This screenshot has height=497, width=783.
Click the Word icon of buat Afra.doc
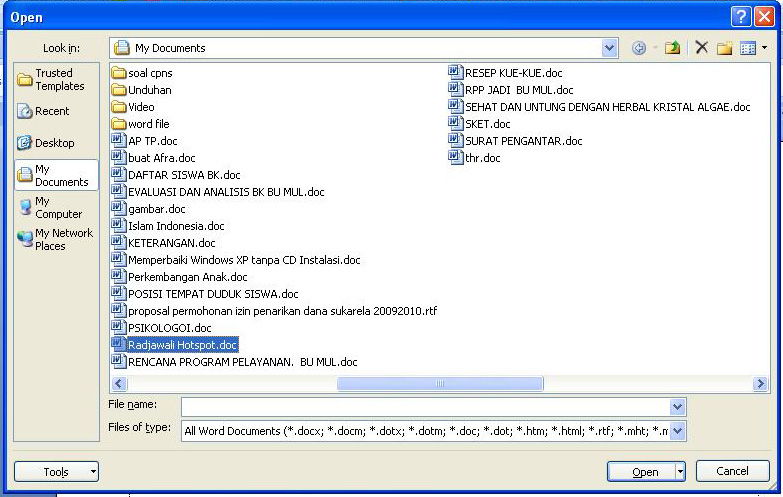pyautogui.click(x=118, y=157)
